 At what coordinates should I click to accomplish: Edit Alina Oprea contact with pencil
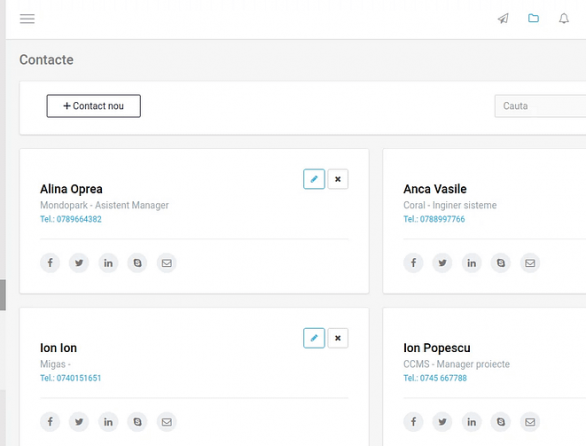tap(314, 179)
